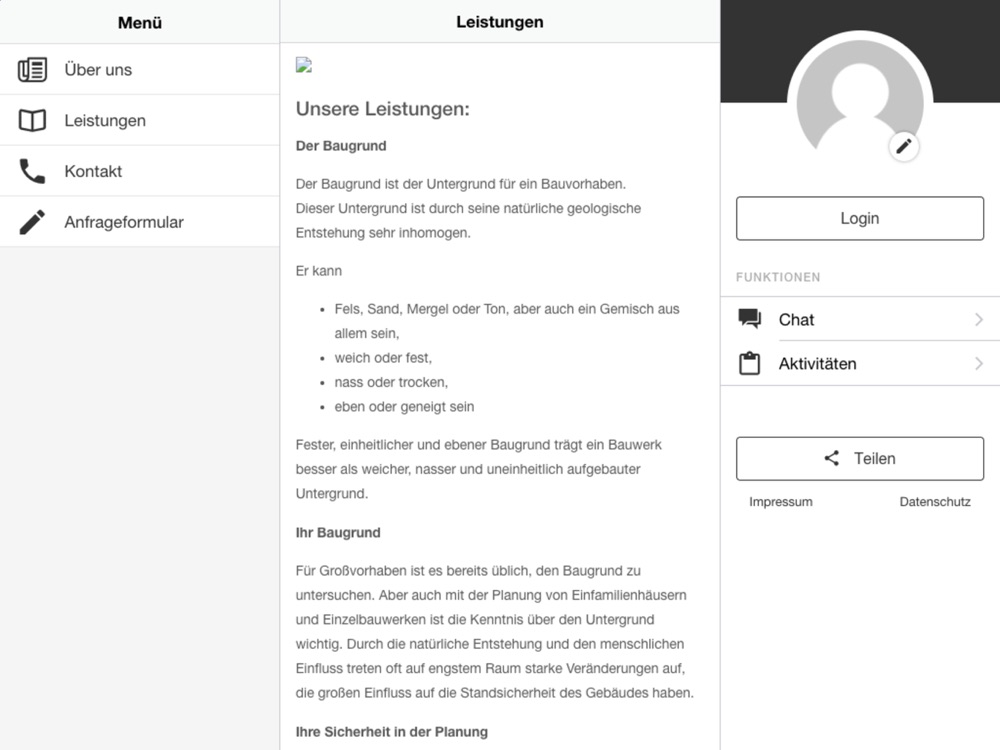Click the Aktivitäten function label
This screenshot has height=750, width=1000.
click(x=817, y=364)
